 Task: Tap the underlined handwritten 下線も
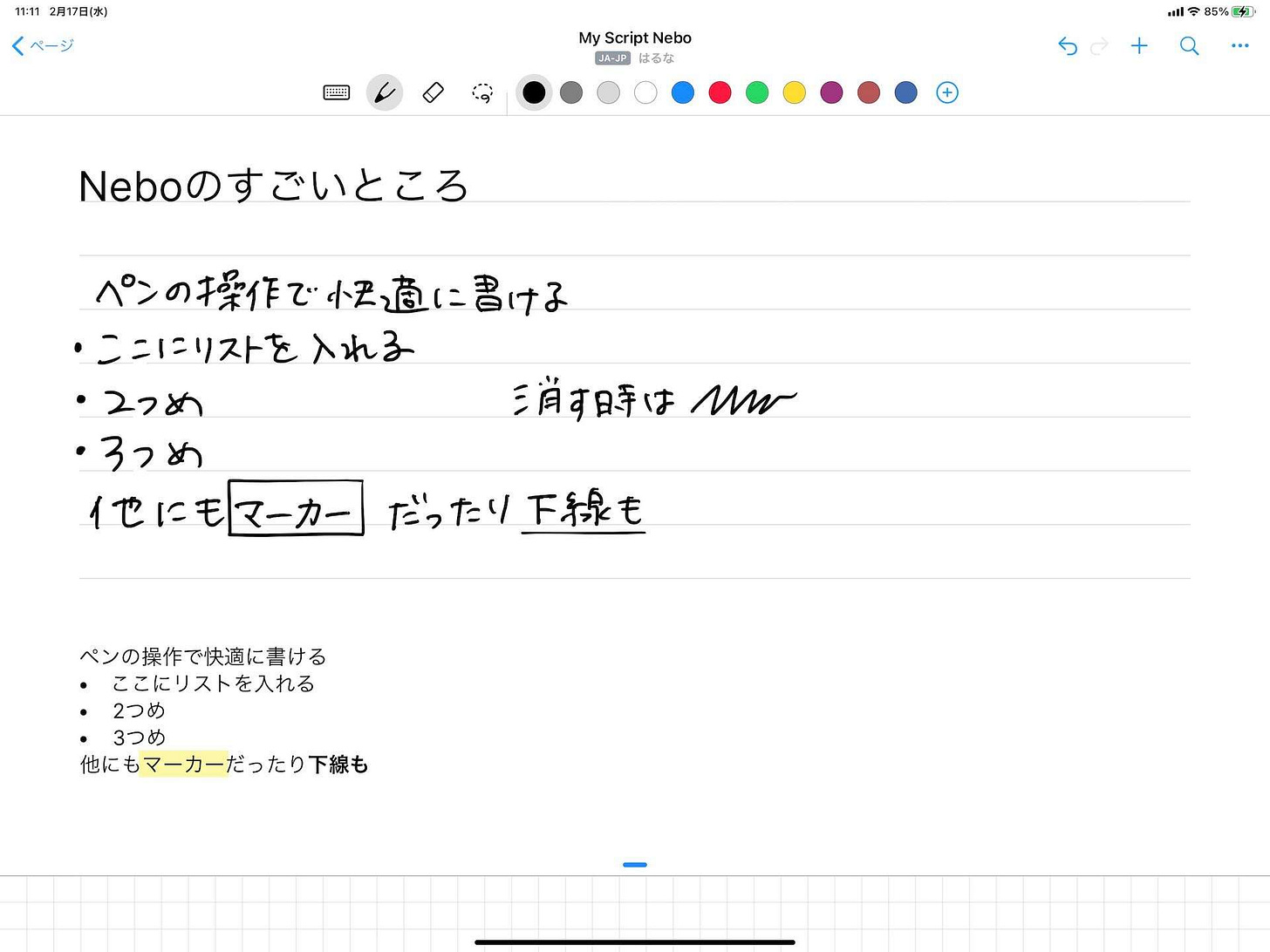point(584,512)
